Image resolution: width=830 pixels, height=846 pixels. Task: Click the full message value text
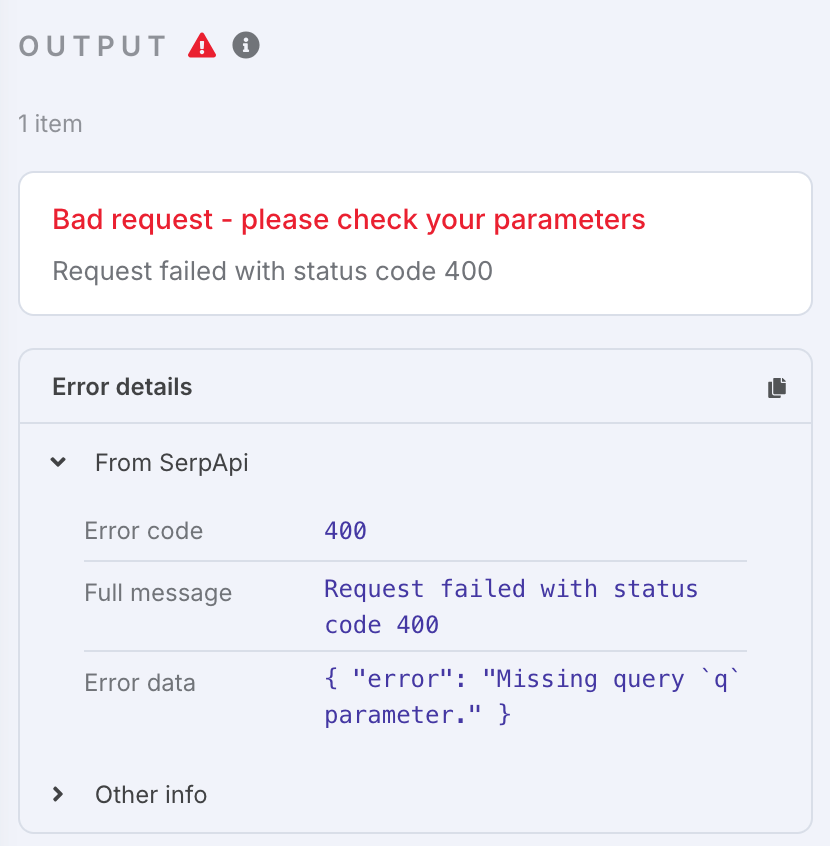(511, 606)
